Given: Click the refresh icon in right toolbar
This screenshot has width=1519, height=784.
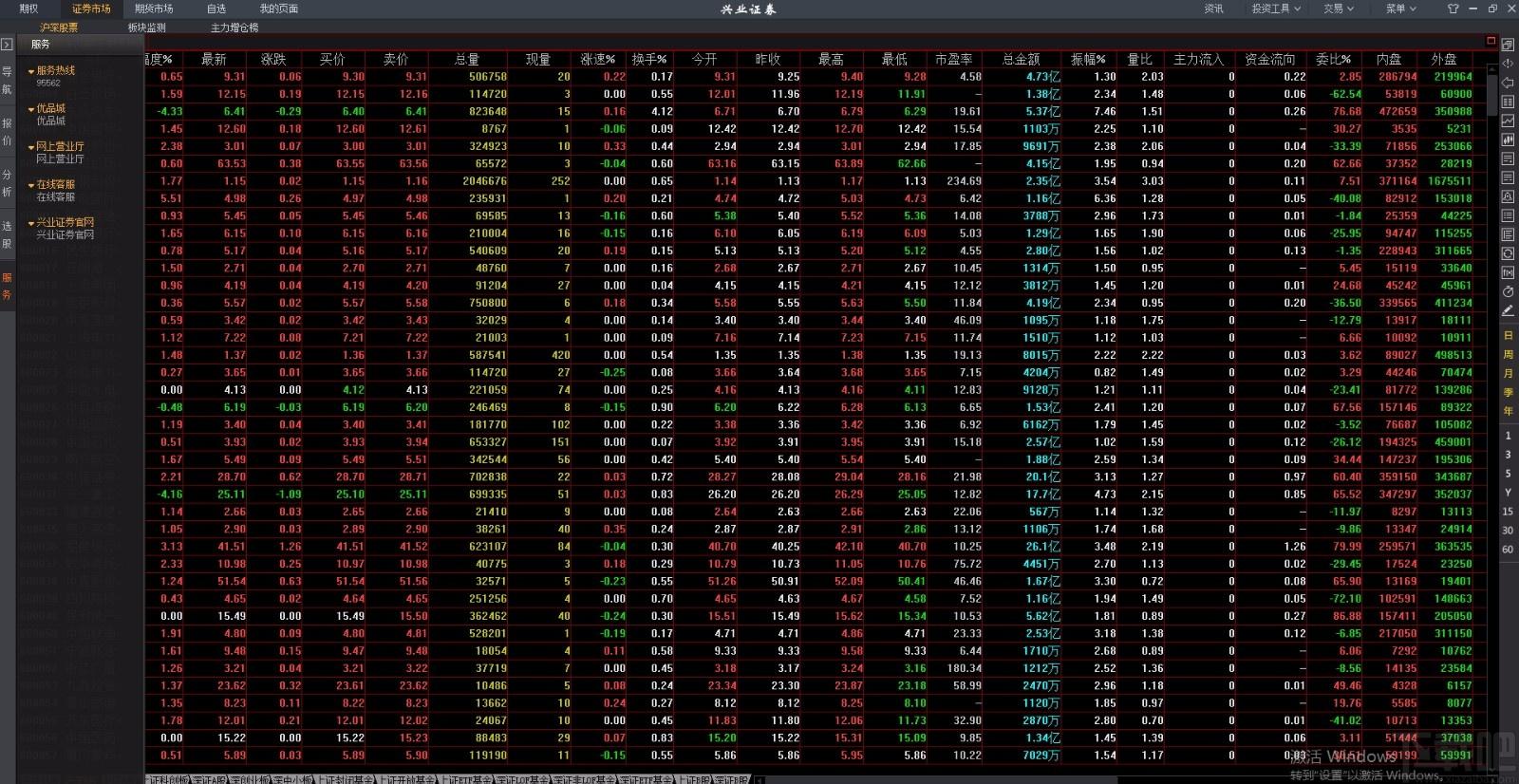Looking at the screenshot, I should click(1508, 253).
